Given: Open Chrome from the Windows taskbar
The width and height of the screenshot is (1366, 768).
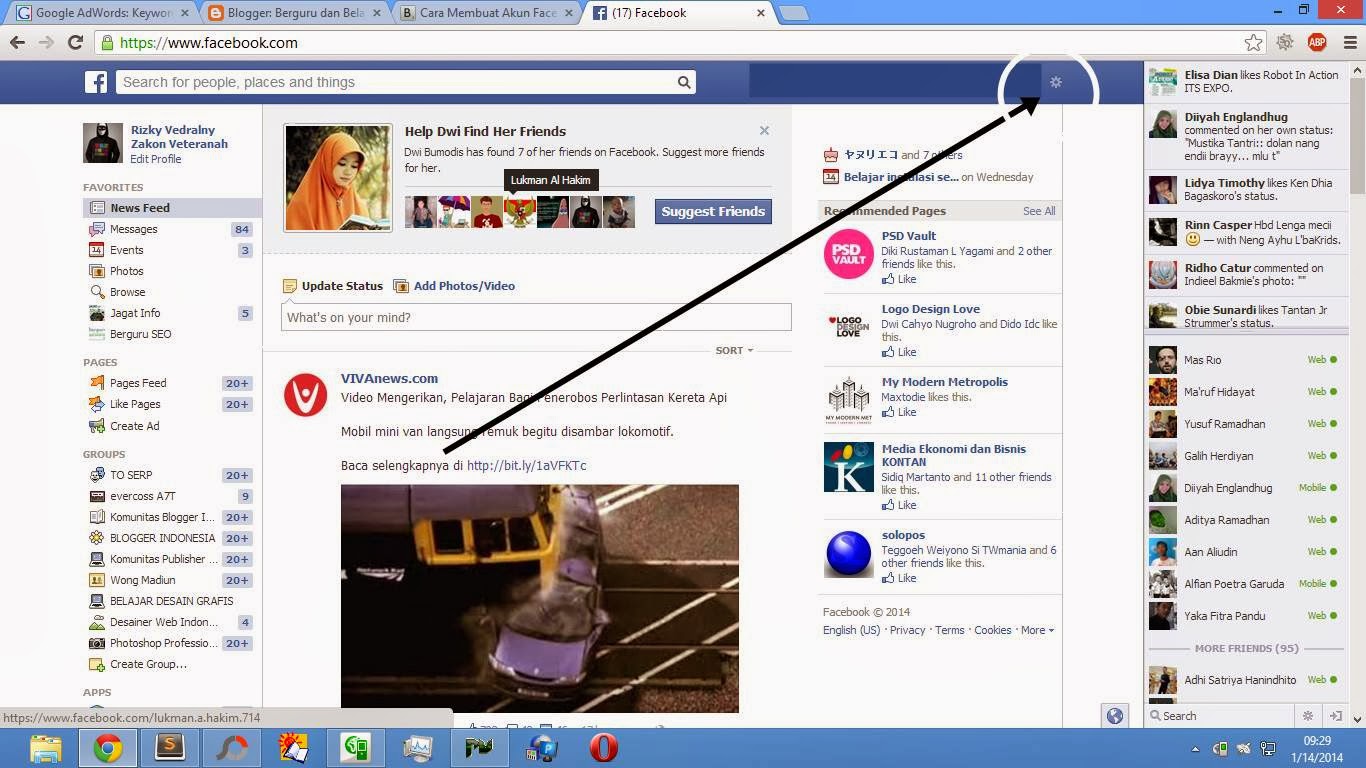Looking at the screenshot, I should click(108, 748).
